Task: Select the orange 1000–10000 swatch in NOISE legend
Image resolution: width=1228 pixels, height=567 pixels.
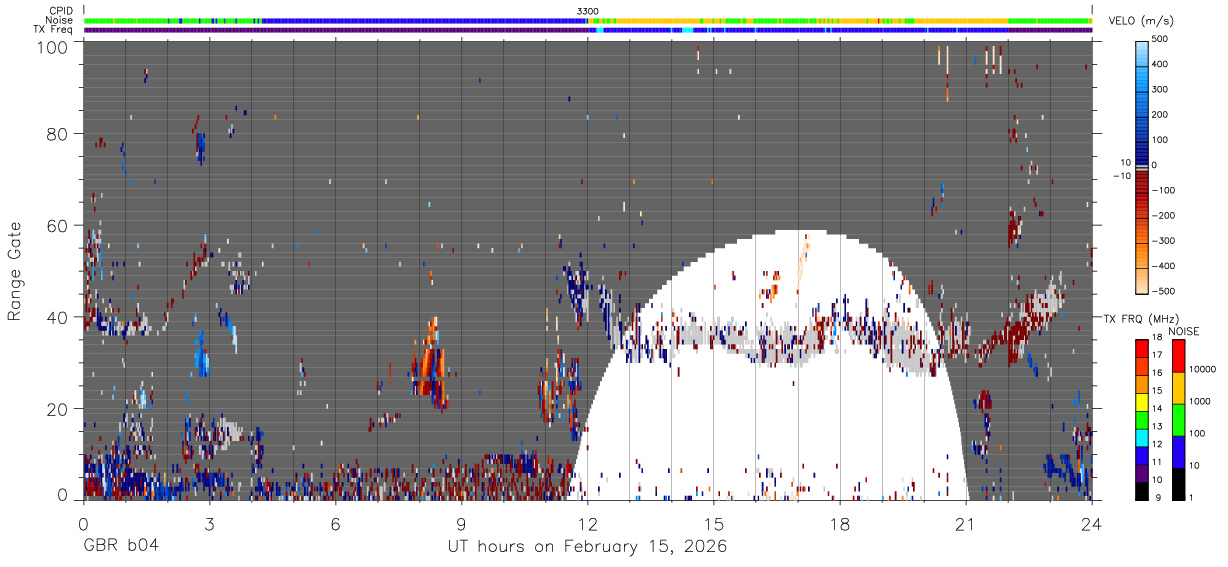Action: 1178,387
